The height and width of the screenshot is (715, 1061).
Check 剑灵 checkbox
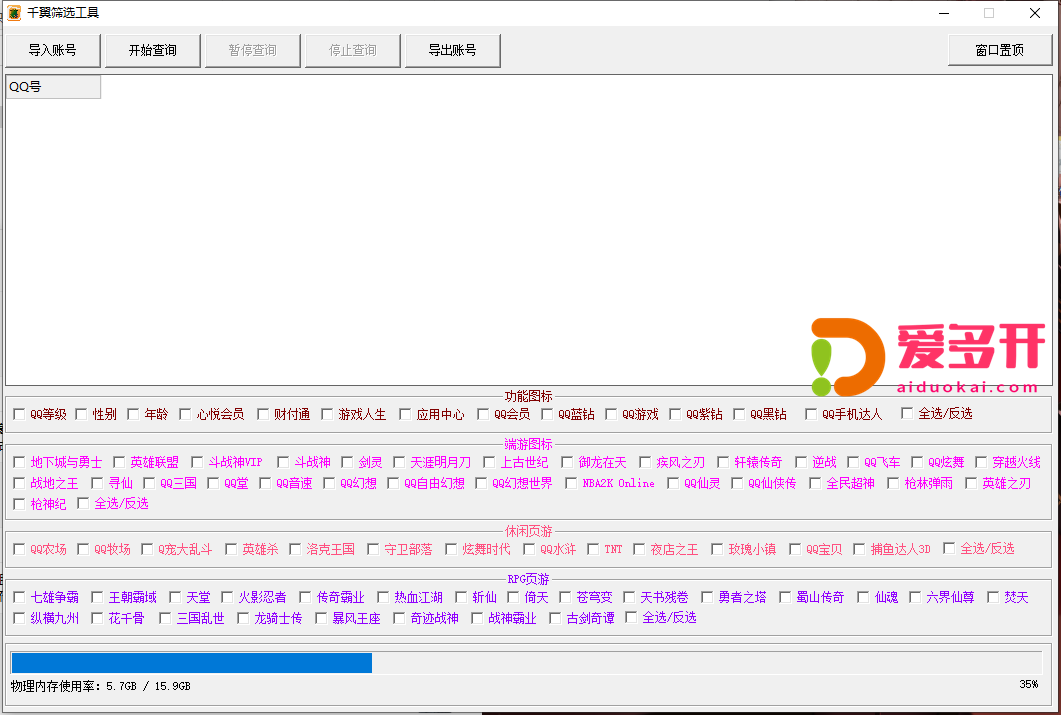click(x=347, y=462)
